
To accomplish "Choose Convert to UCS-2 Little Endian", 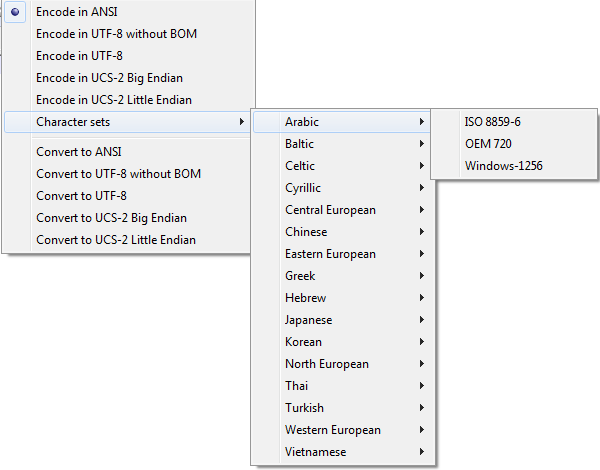I will 115,240.
